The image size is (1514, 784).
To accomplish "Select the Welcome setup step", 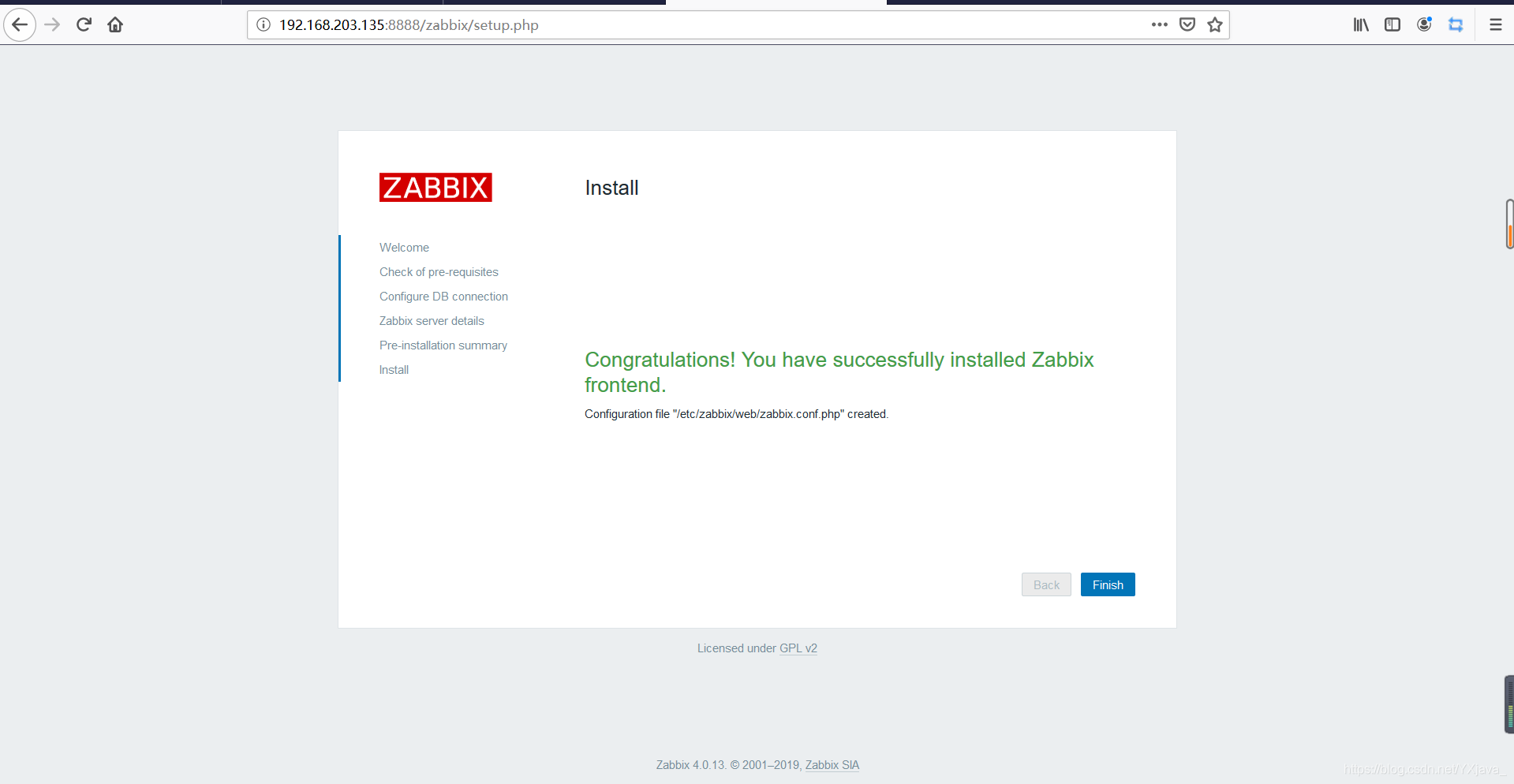I will (404, 248).
